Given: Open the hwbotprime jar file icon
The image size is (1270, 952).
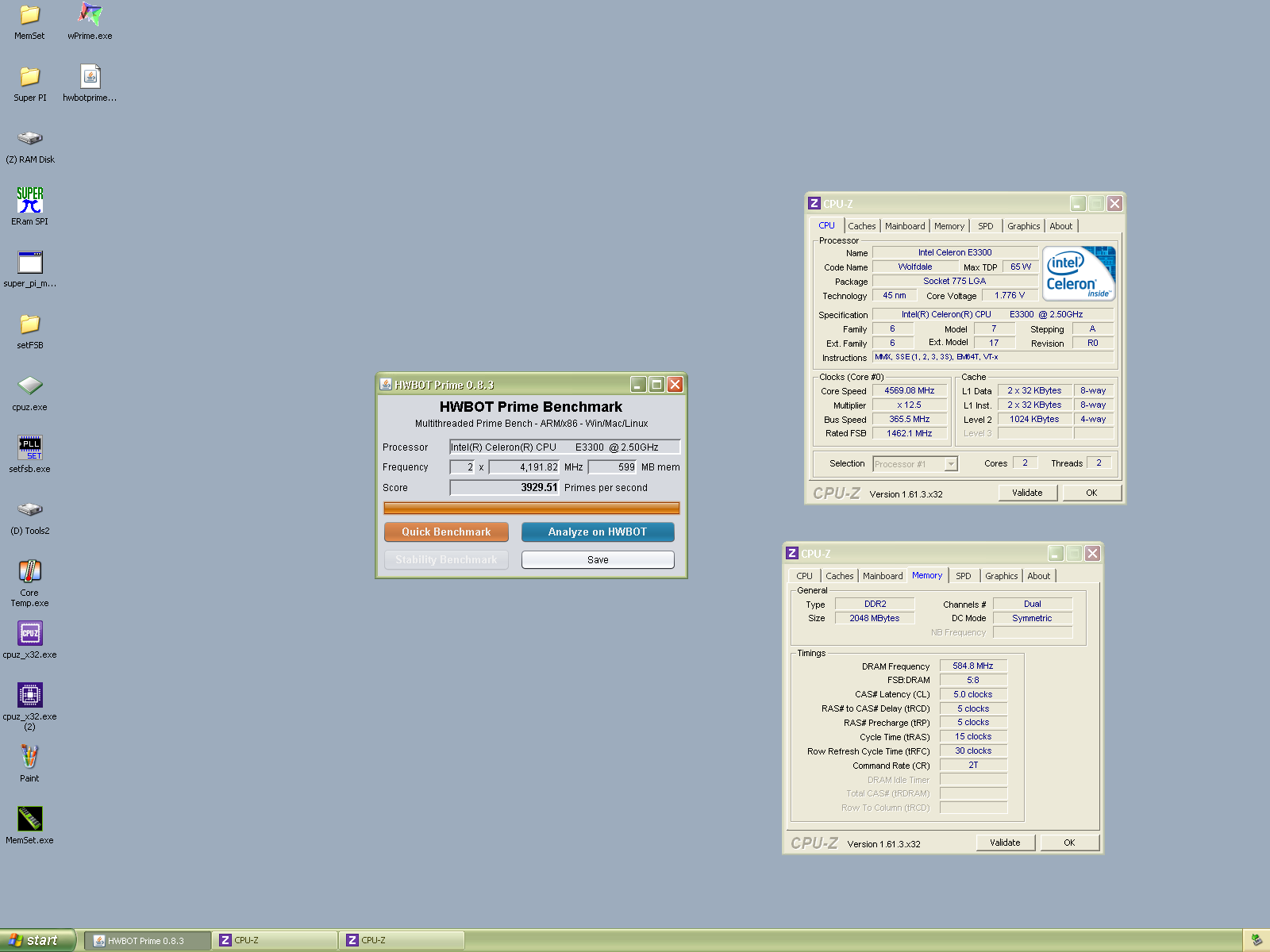Looking at the screenshot, I should point(90,76).
